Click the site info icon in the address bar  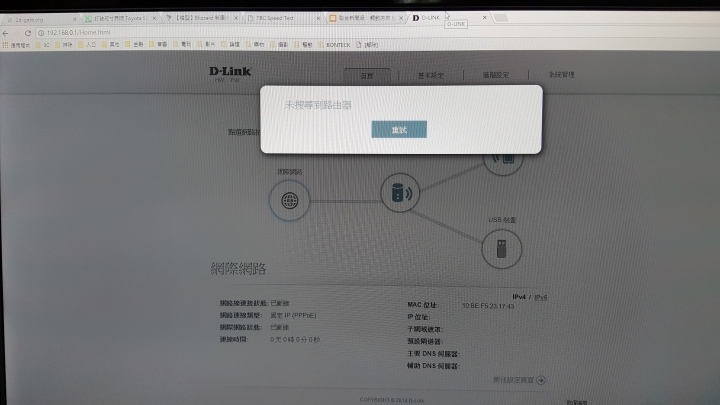(x=41, y=33)
